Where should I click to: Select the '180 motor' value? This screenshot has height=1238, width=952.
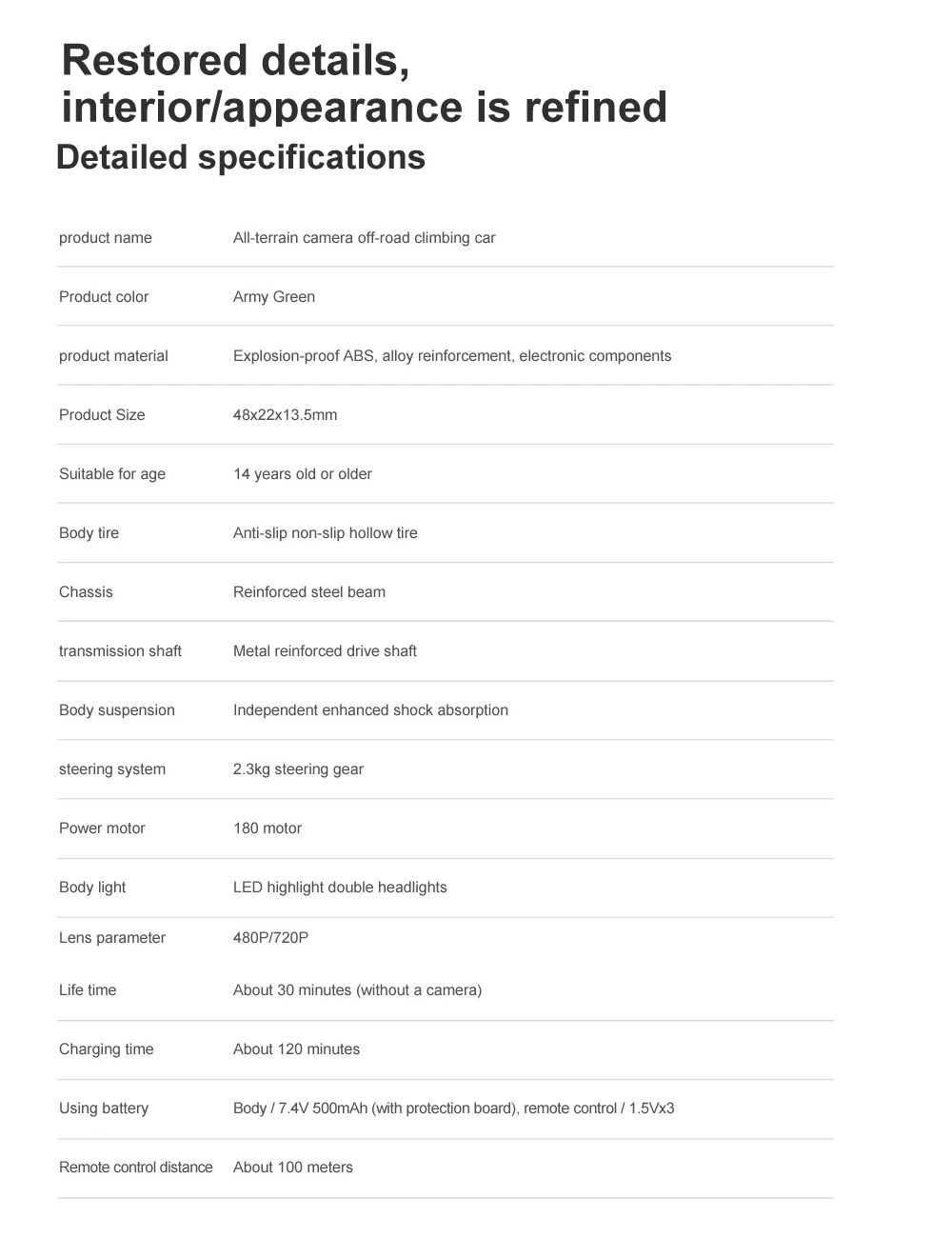pyautogui.click(x=268, y=829)
